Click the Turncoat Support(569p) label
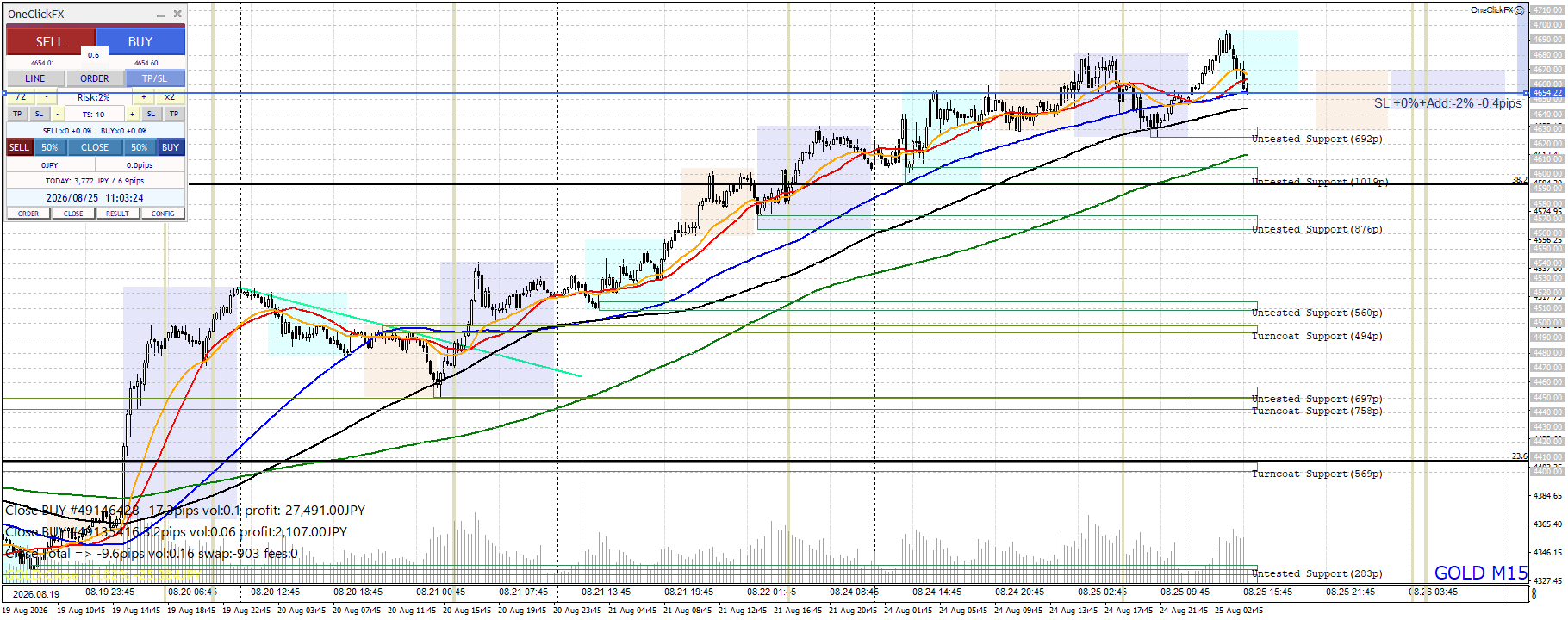The image size is (1568, 620). (x=1316, y=474)
